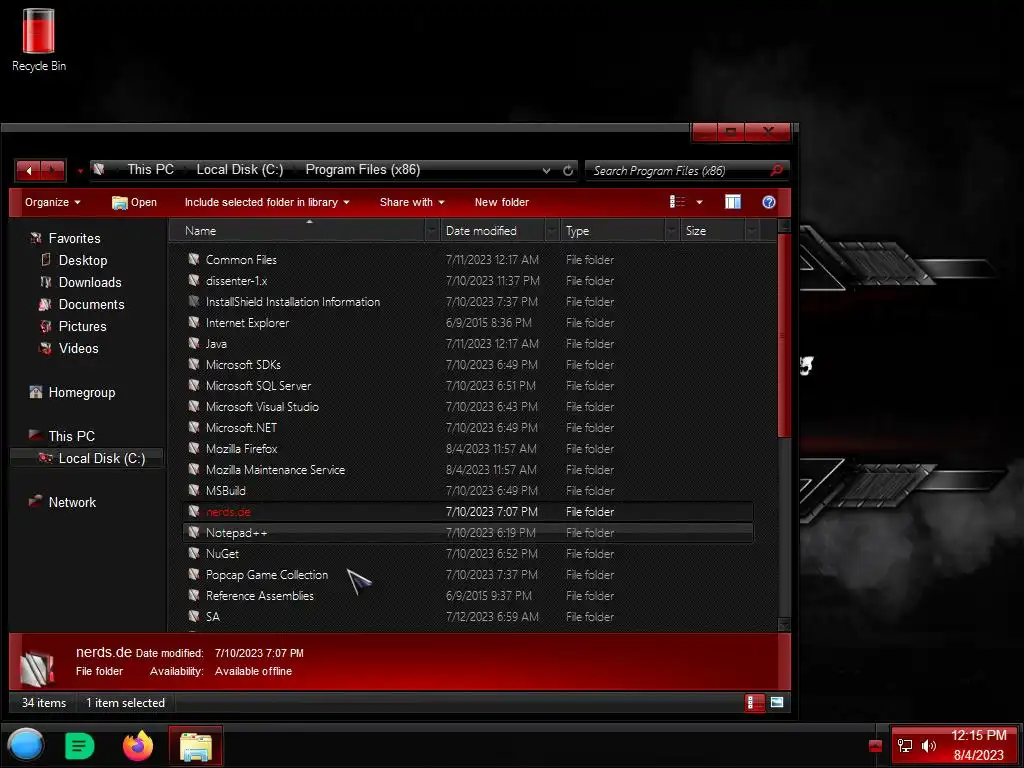Open the Recycle Bin desktop icon

[x=39, y=39]
